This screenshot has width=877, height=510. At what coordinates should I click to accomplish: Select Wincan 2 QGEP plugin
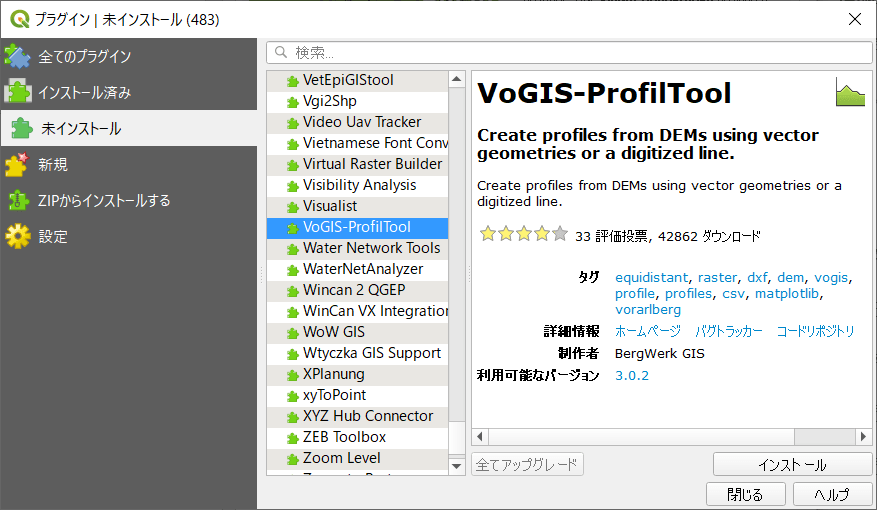pyautogui.click(x=357, y=290)
